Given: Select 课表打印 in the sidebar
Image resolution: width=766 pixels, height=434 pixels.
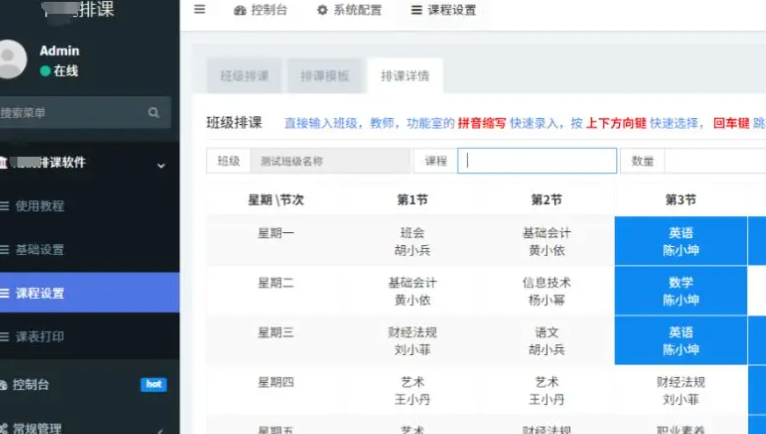Looking at the screenshot, I should (40, 337).
